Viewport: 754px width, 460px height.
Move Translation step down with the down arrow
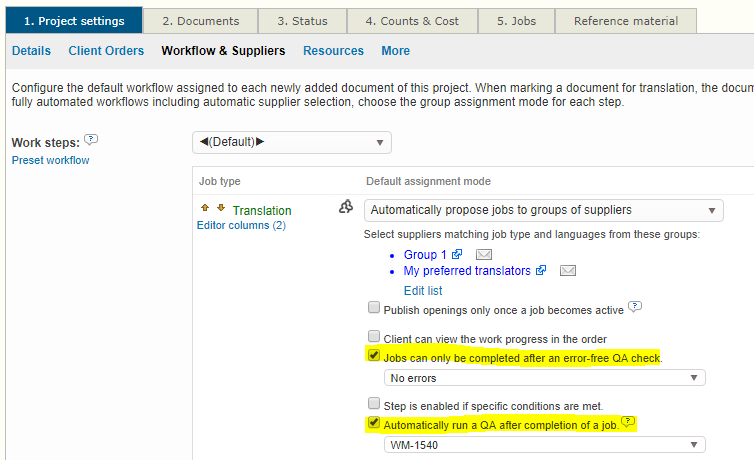click(x=221, y=209)
